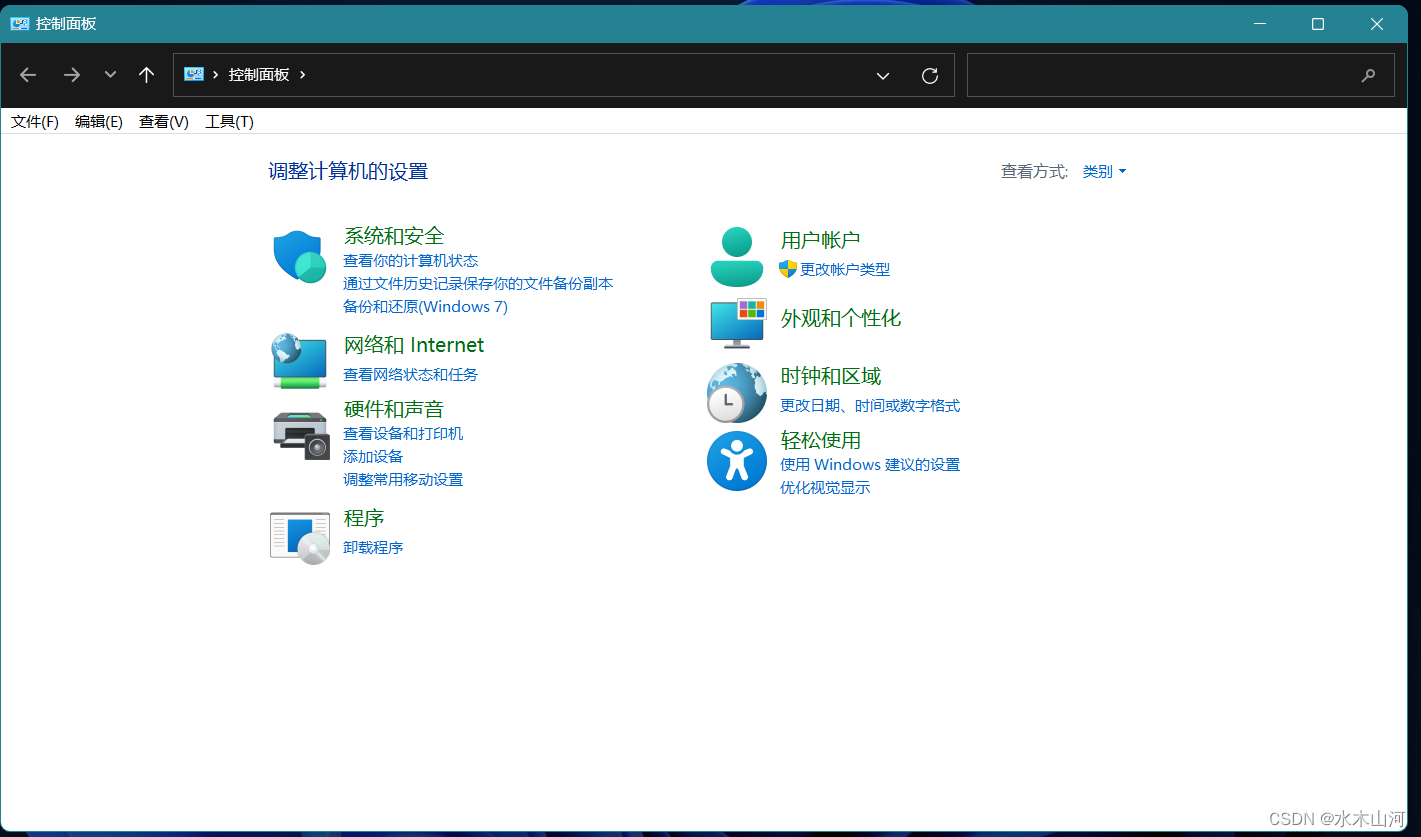
Task: Open 硬件和声音 category heading
Action: tap(394, 409)
